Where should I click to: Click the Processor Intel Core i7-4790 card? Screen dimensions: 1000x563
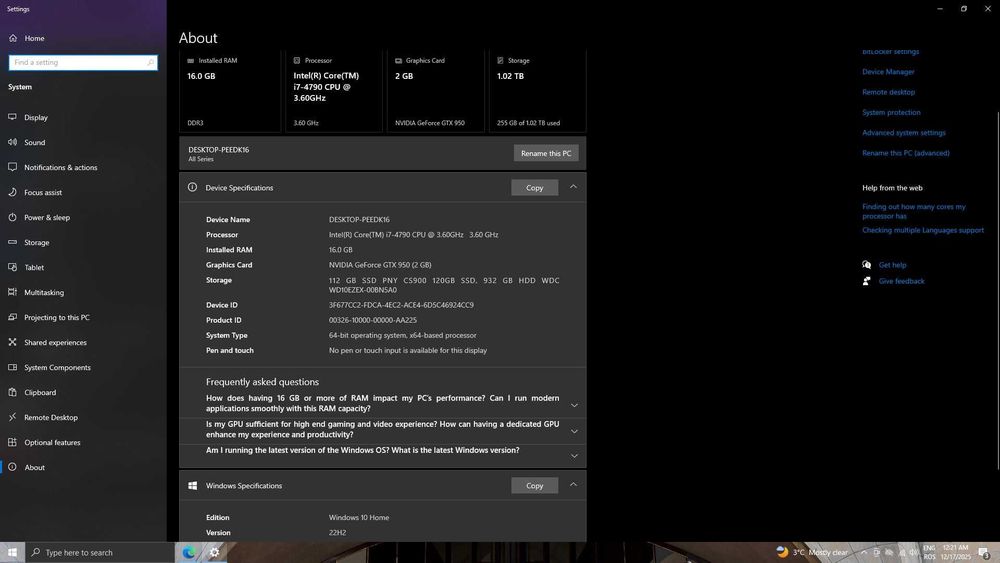(x=334, y=91)
